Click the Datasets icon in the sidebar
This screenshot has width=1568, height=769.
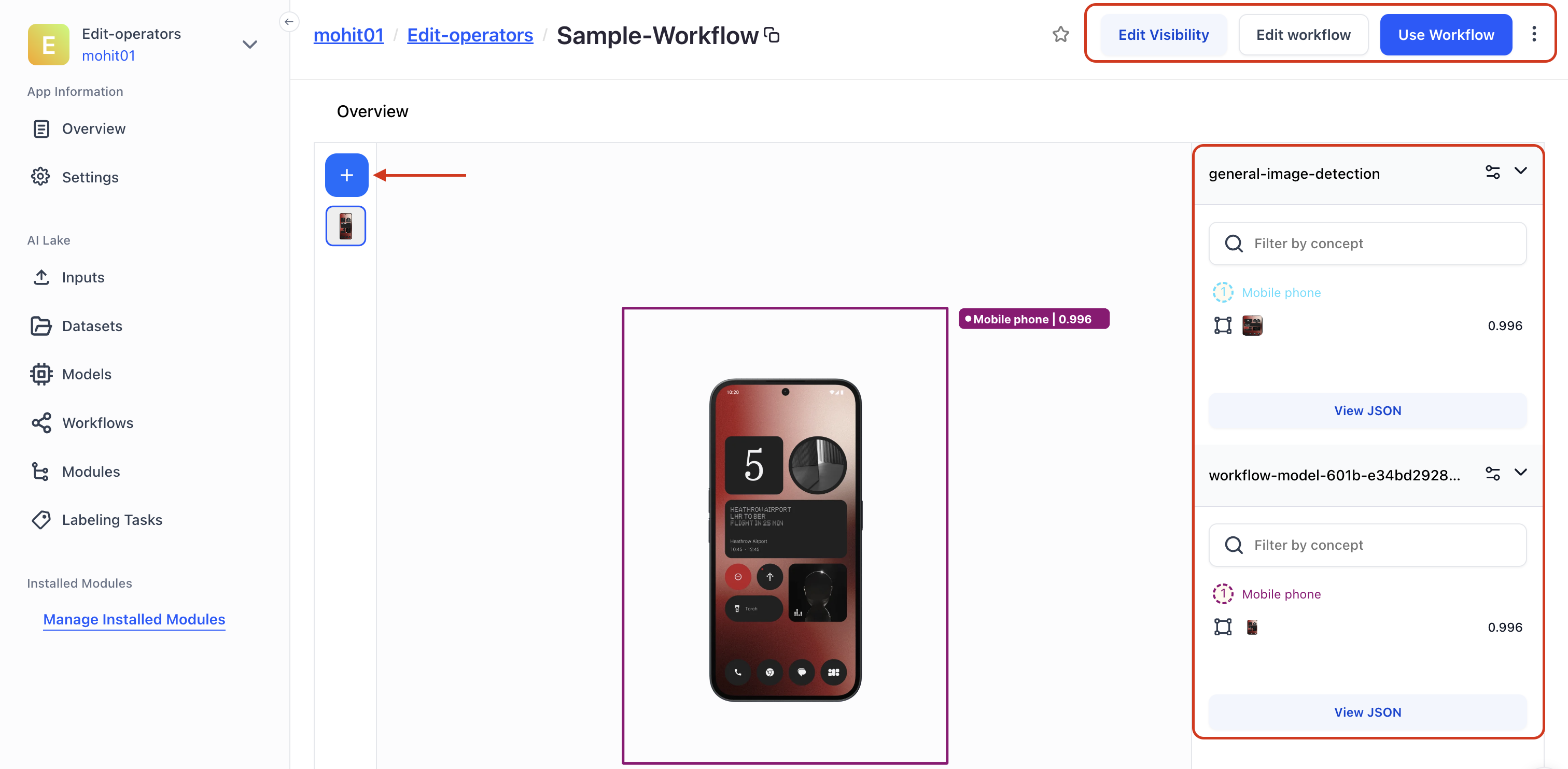(x=41, y=325)
